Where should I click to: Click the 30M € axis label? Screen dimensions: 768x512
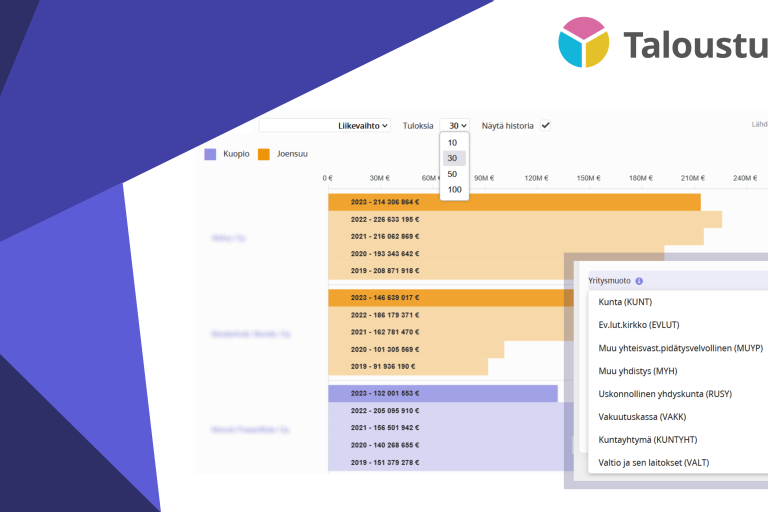point(380,178)
